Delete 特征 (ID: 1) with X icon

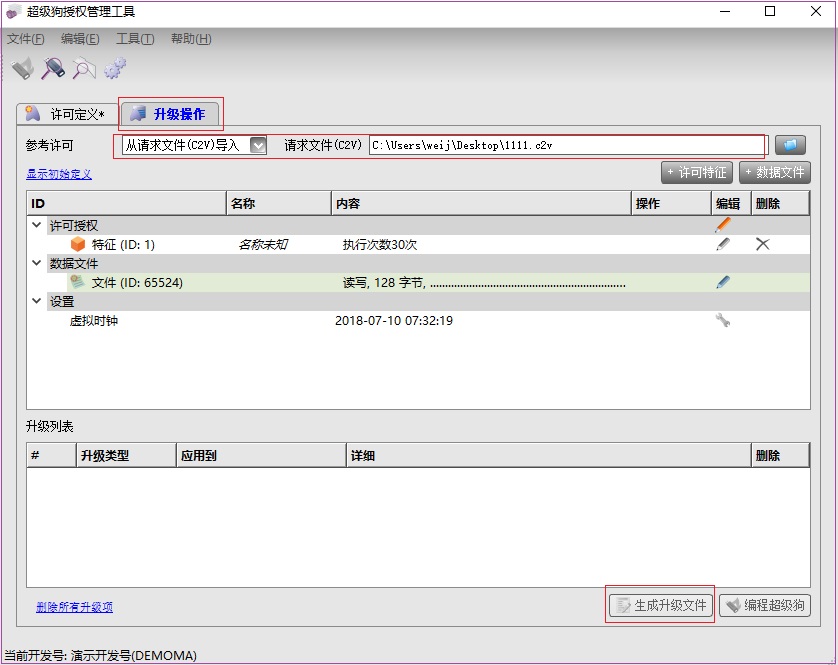tap(762, 244)
